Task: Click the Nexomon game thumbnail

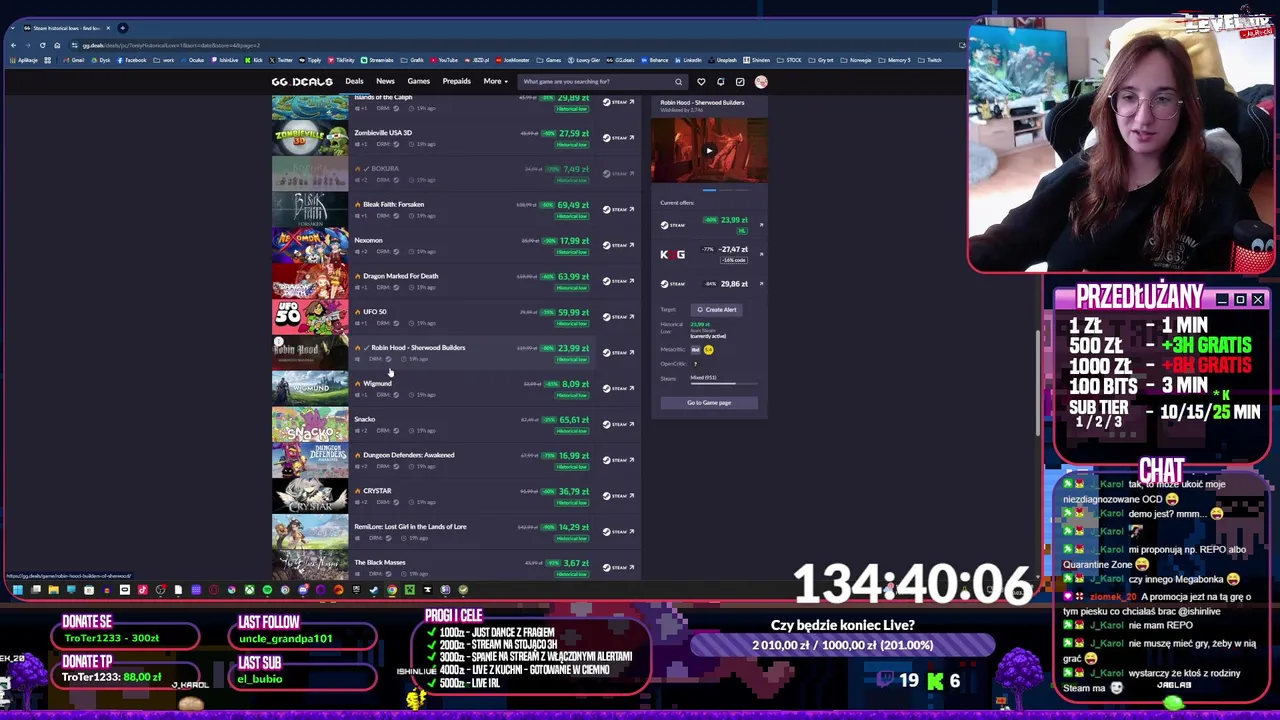Action: [x=310, y=246]
